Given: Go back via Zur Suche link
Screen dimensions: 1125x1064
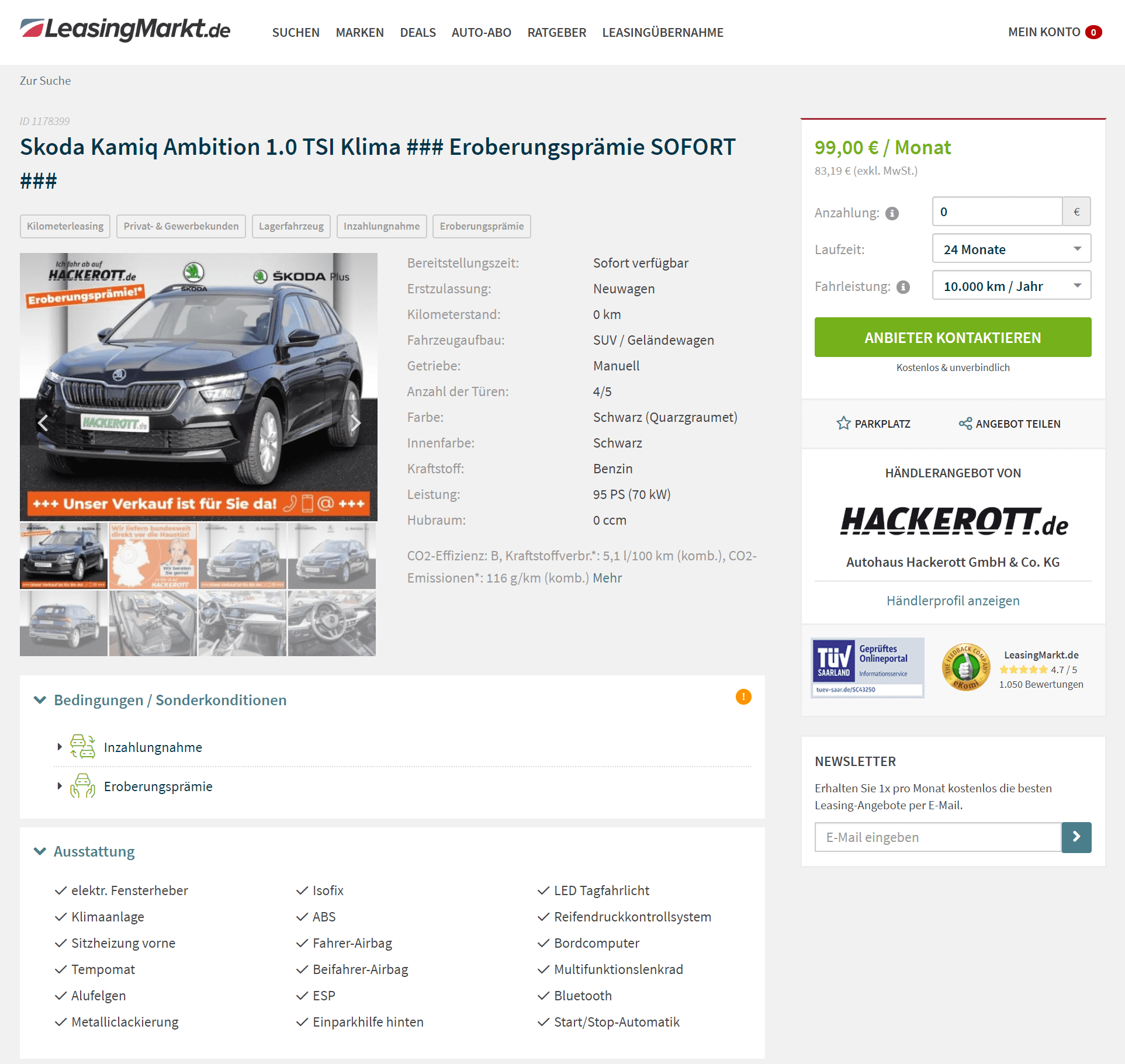Looking at the screenshot, I should 45,81.
